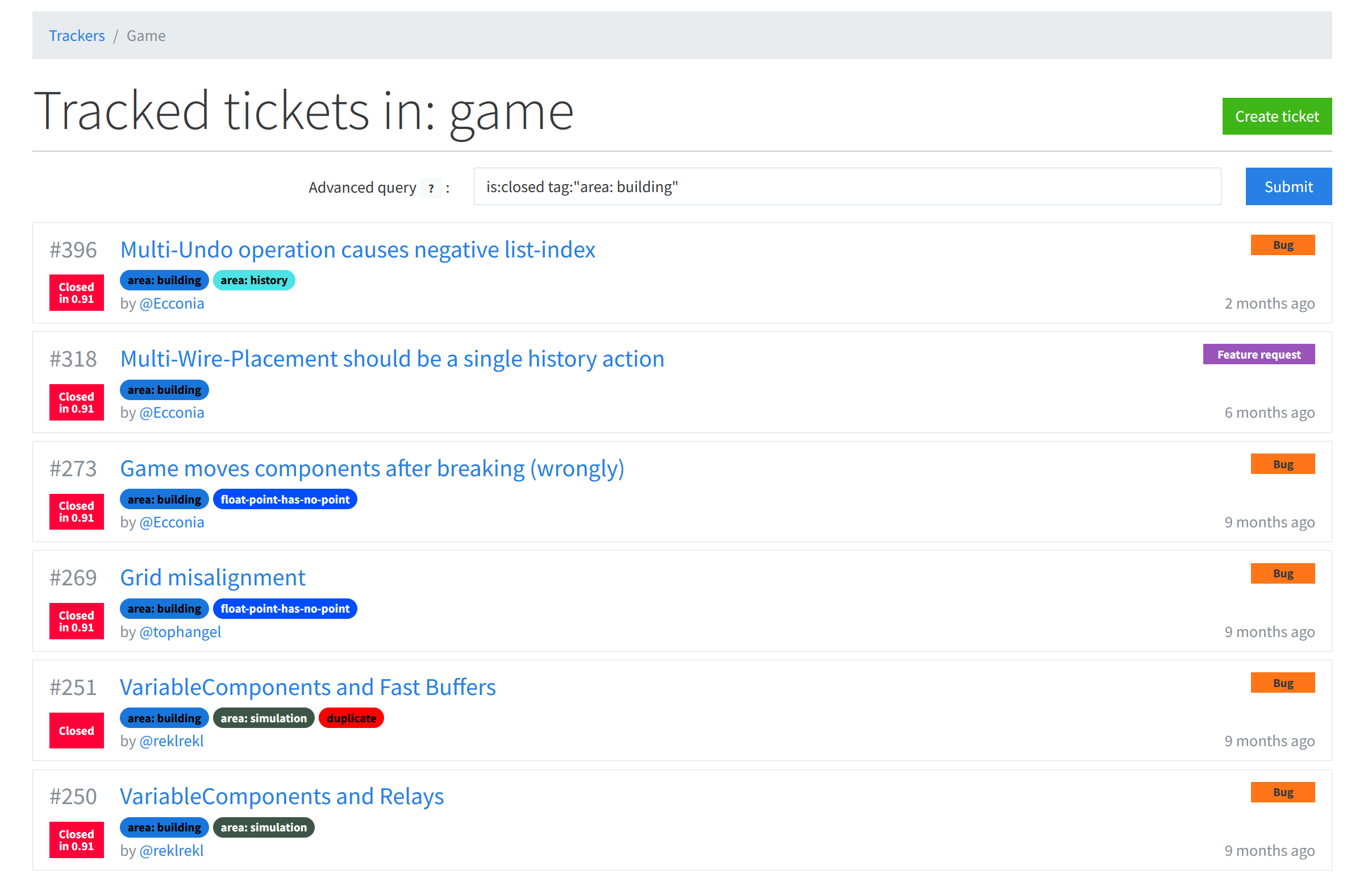1372x878 pixels.
Task: Visit @reklrekl profile on ticket #250
Action: tap(172, 851)
